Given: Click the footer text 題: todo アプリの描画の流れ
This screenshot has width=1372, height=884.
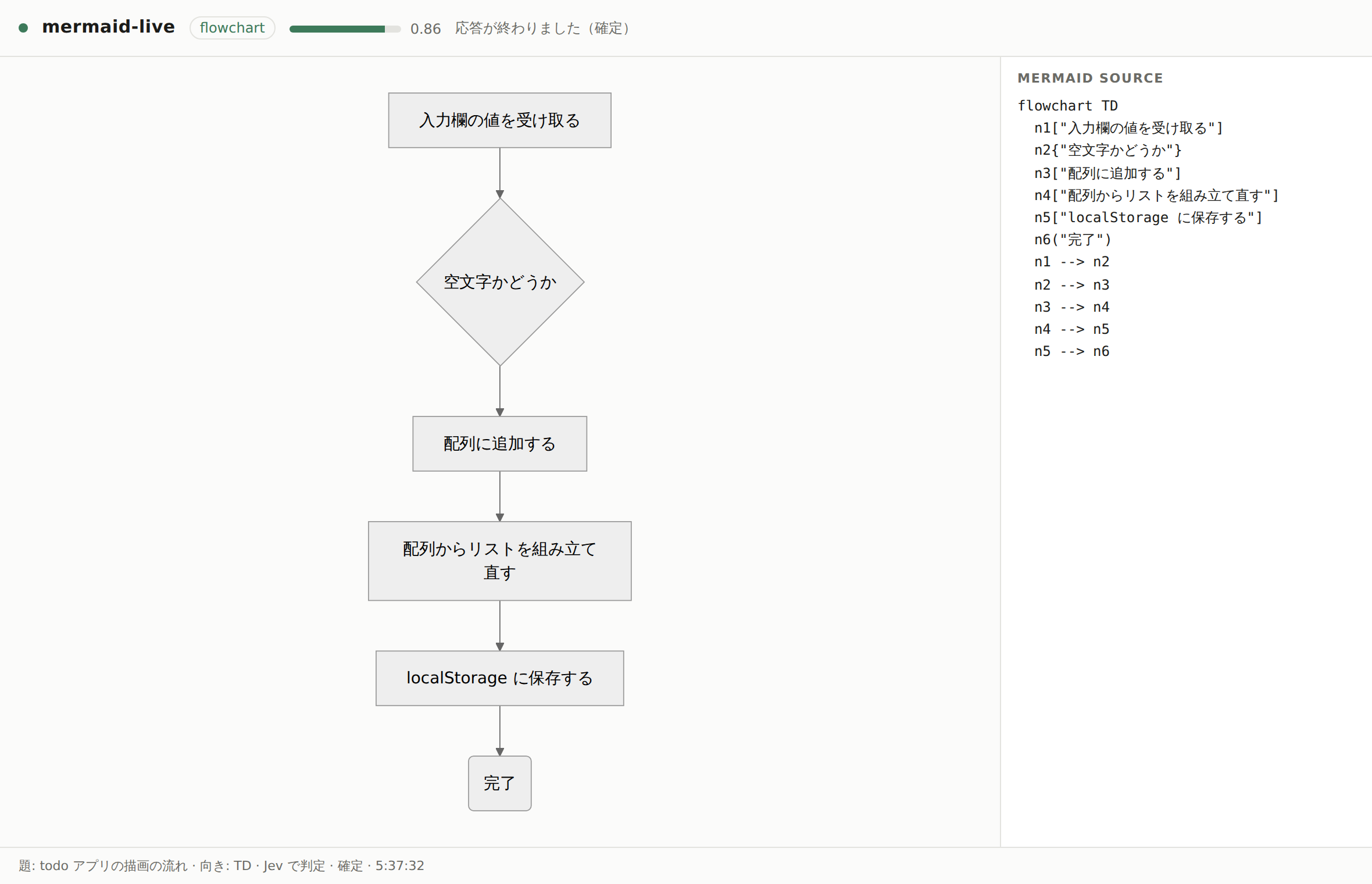Looking at the screenshot, I should (103, 865).
